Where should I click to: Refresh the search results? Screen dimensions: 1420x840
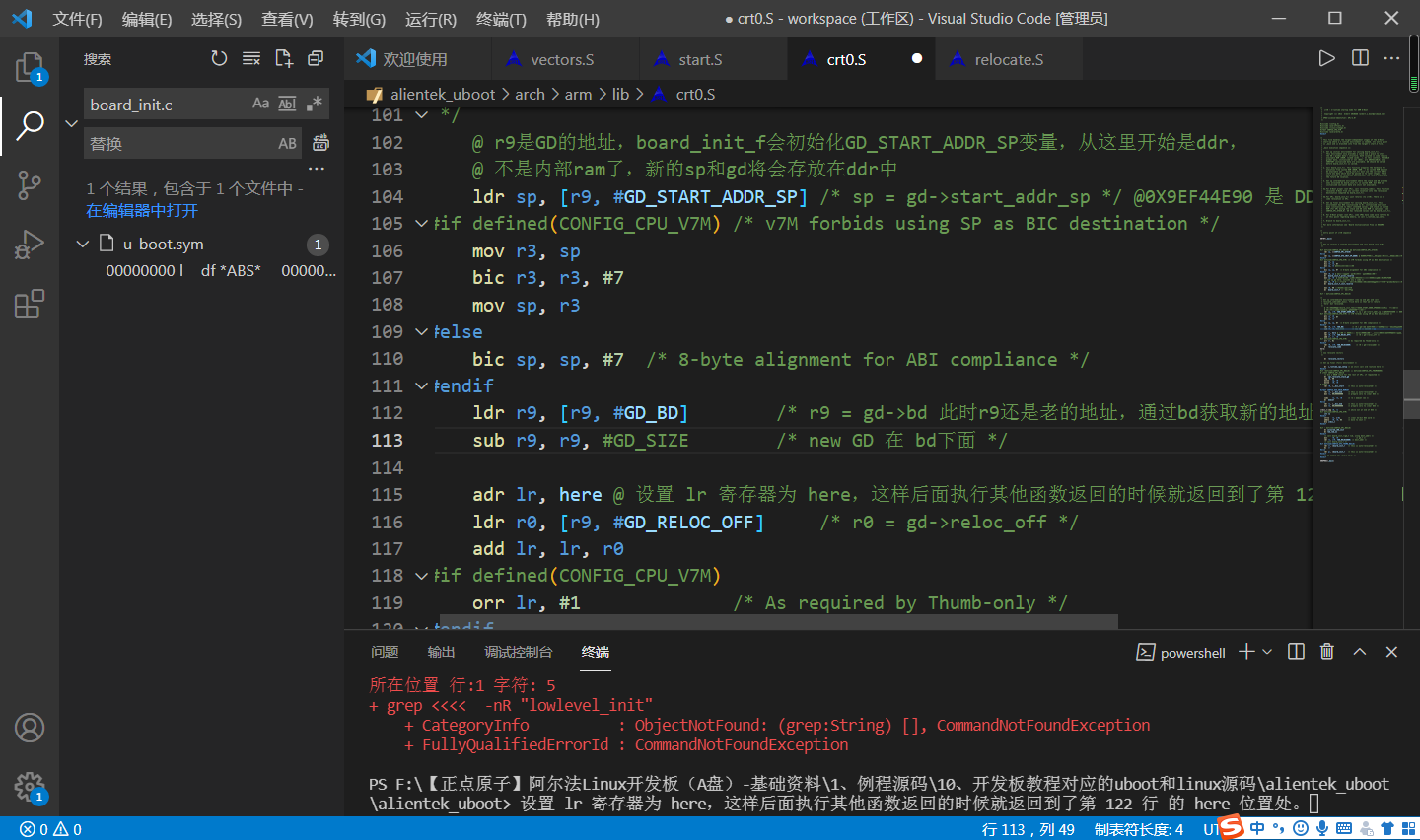tap(219, 59)
